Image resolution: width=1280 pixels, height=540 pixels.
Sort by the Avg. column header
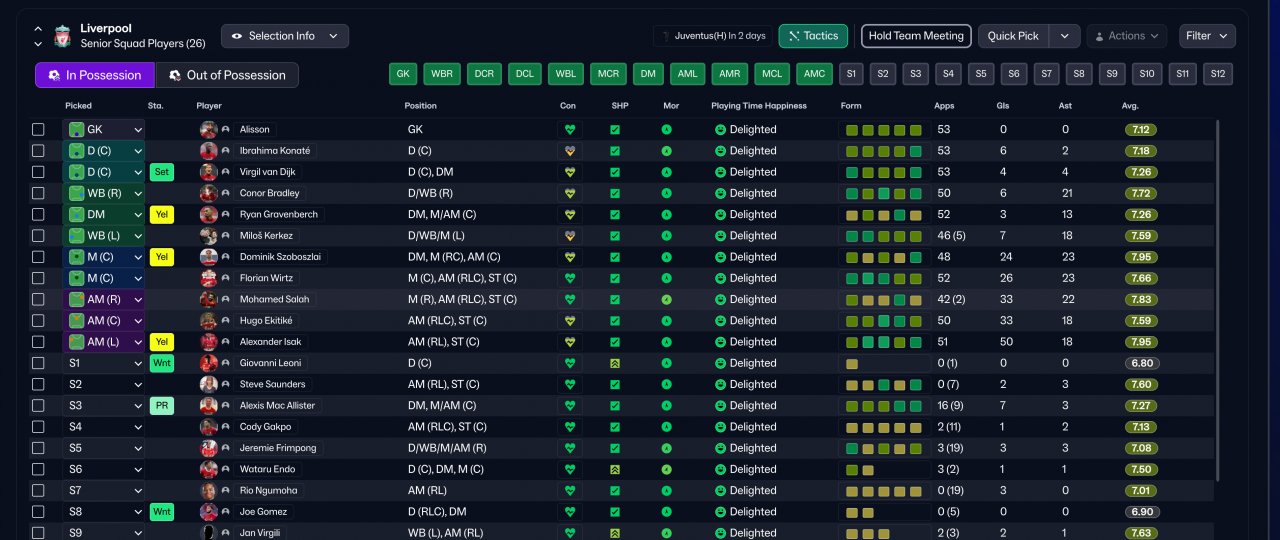pos(1130,105)
